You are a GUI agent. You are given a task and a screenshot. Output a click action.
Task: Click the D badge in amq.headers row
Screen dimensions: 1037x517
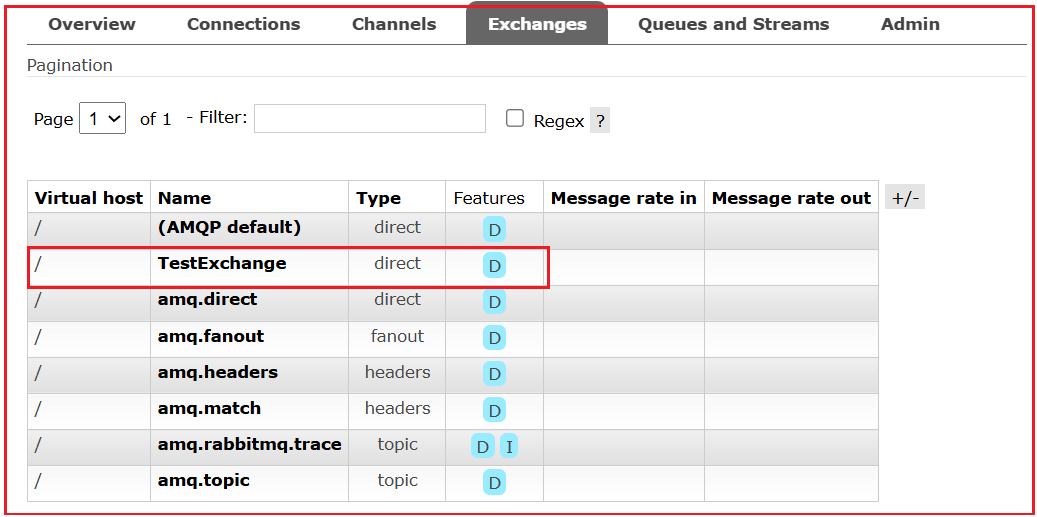494,374
